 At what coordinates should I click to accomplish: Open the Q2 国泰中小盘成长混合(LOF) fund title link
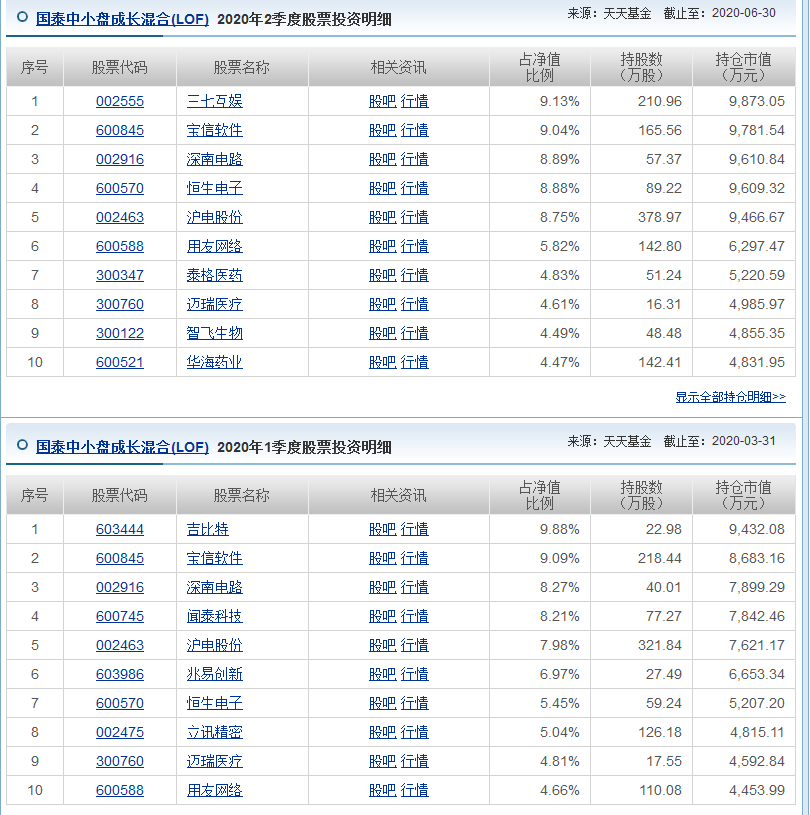coord(122,19)
